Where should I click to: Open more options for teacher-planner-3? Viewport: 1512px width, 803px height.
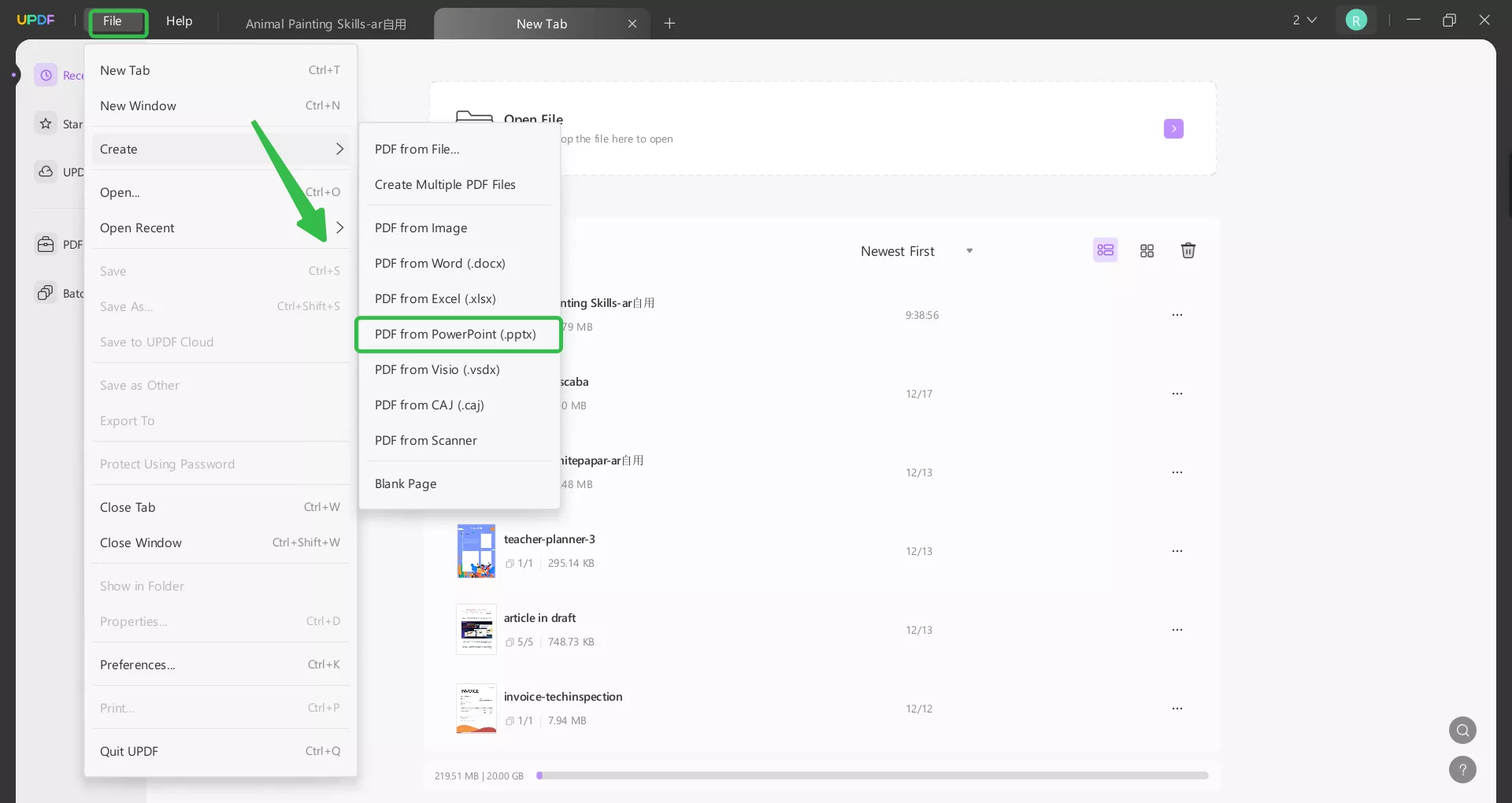[x=1177, y=551]
